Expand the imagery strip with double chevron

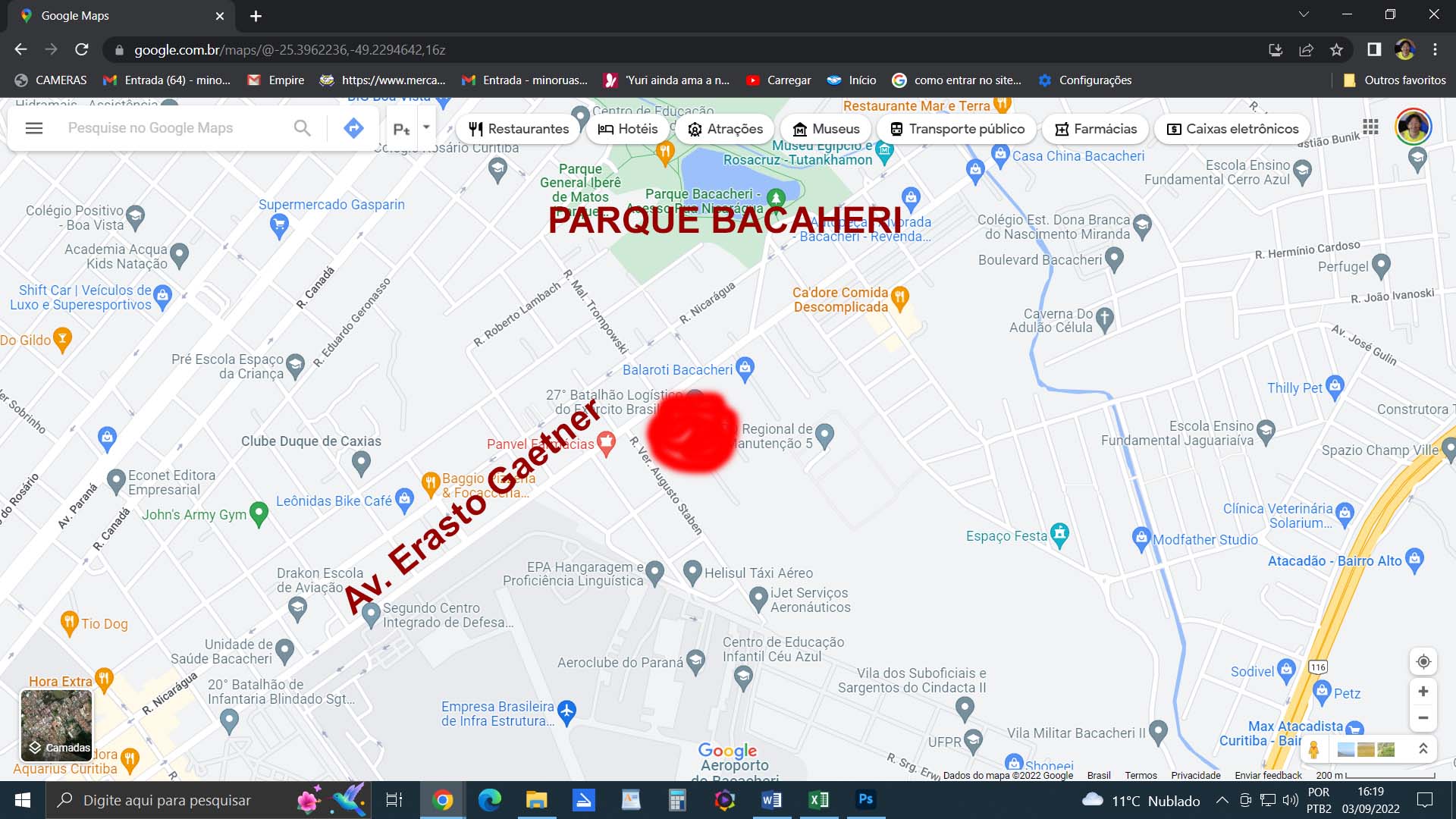1423,749
